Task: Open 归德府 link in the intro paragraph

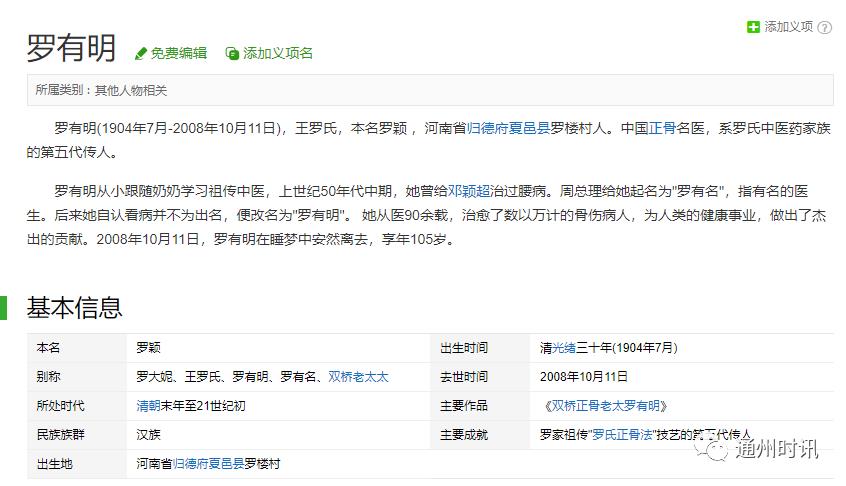Action: 488,128
